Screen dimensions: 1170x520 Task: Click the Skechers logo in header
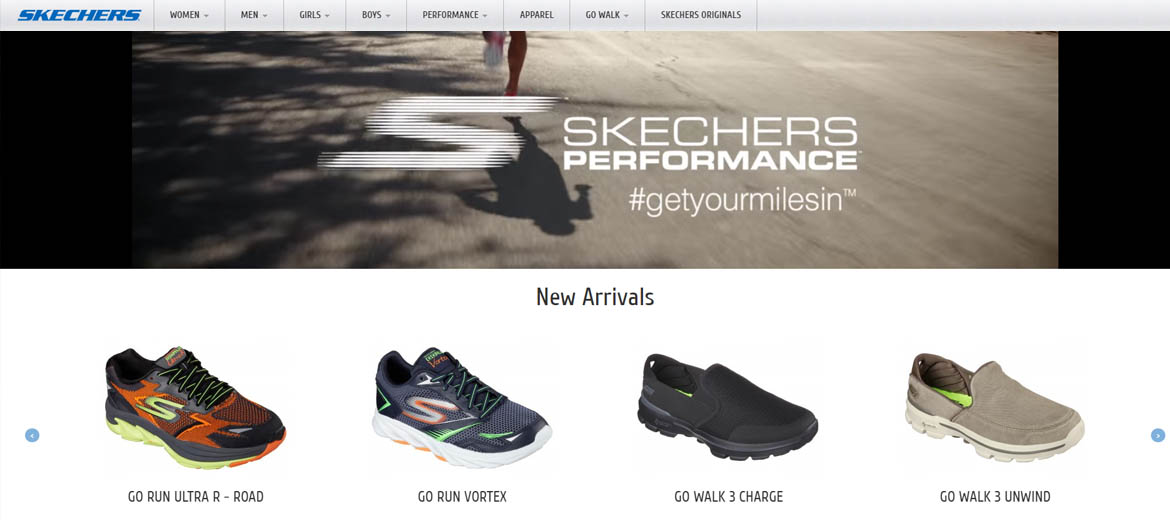tap(79, 15)
